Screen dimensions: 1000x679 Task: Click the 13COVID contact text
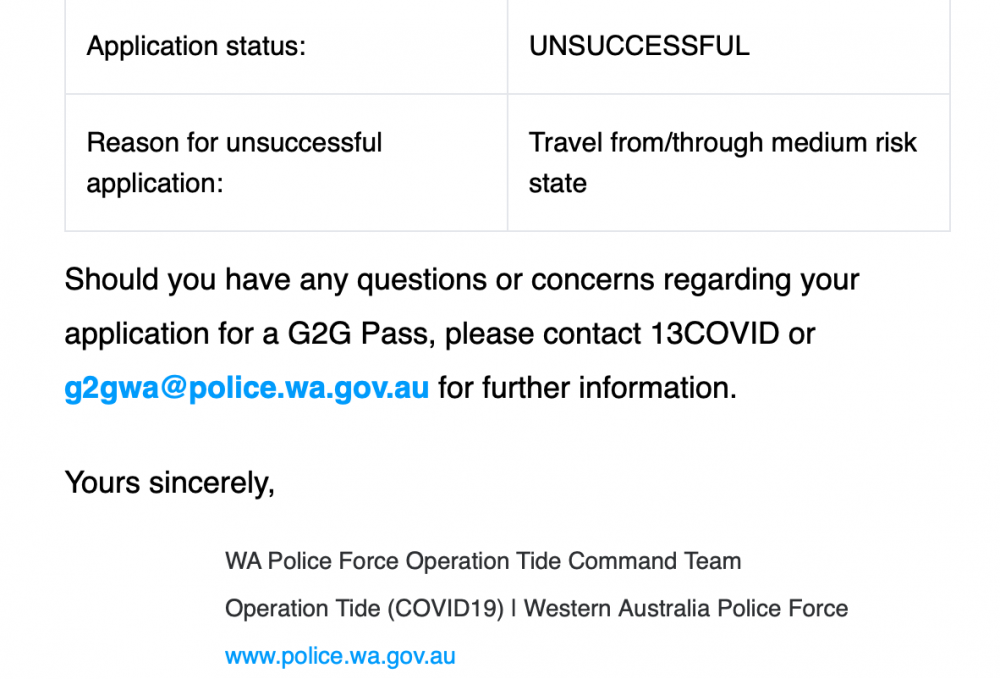point(714,333)
